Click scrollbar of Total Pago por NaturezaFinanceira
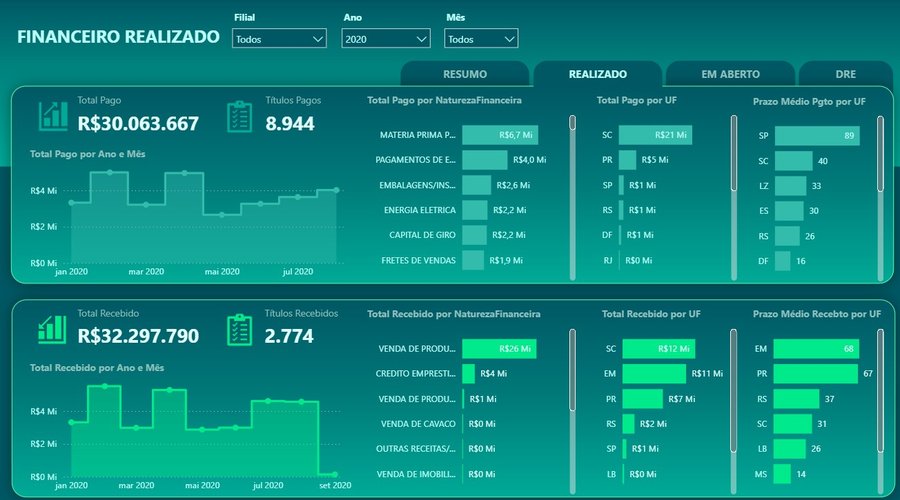This screenshot has height=500, width=900. point(572,197)
